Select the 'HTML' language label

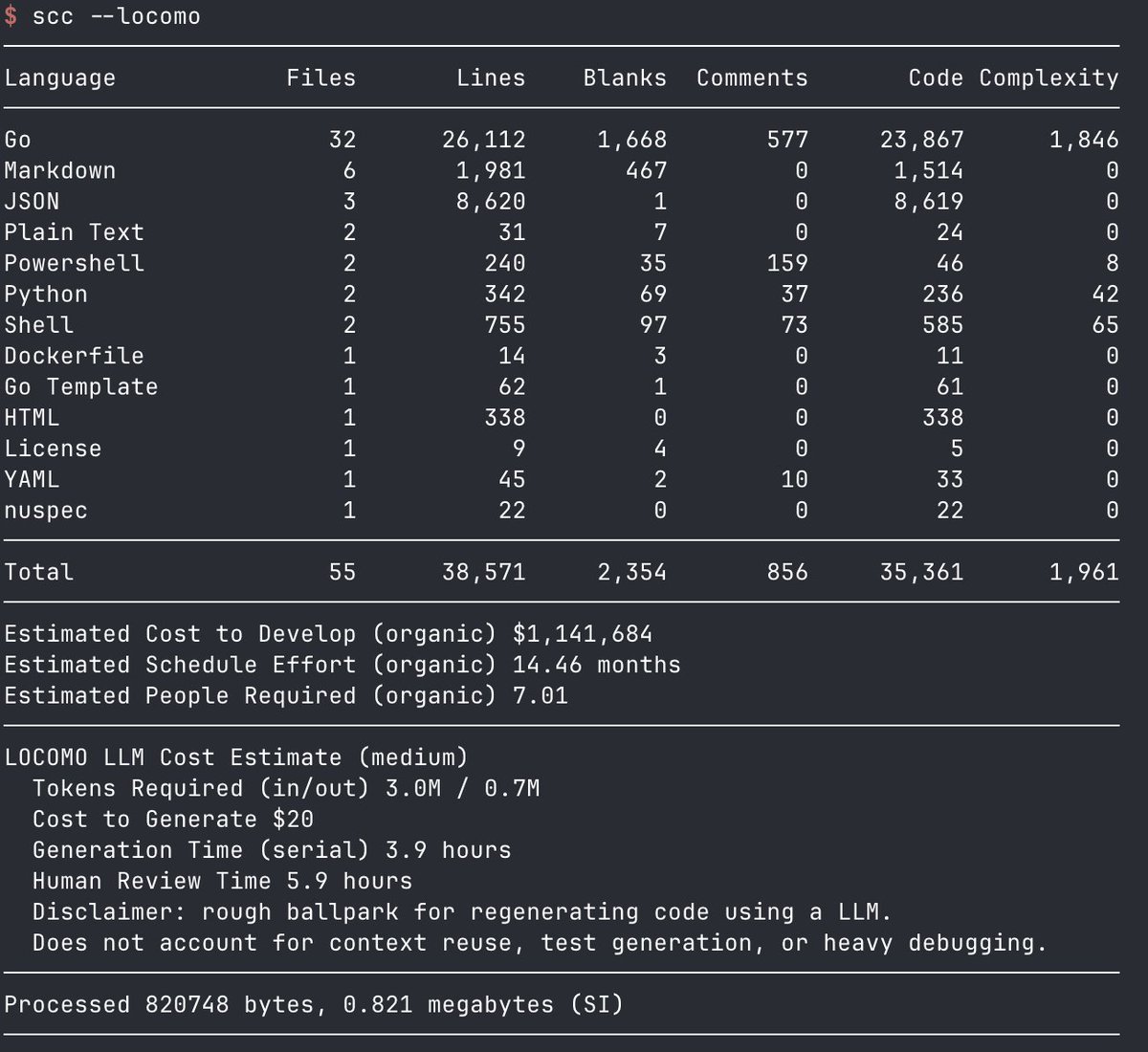pyautogui.click(x=32, y=418)
